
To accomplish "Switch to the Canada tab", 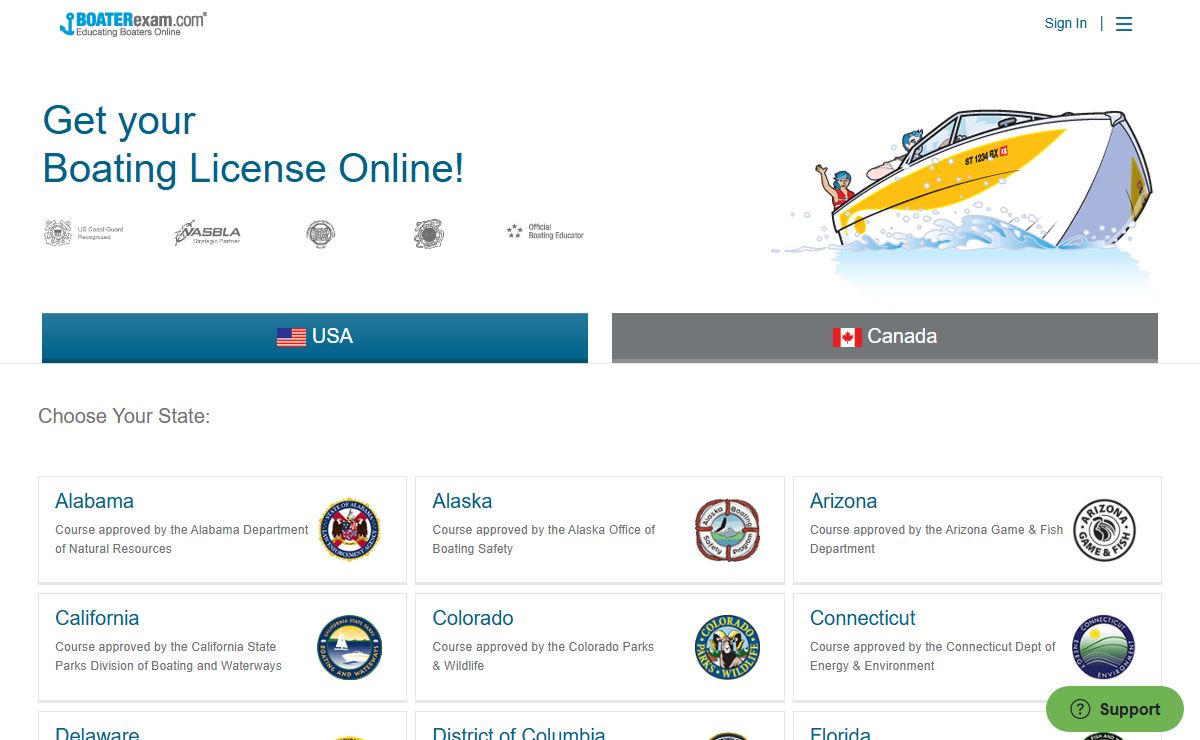I will [885, 337].
